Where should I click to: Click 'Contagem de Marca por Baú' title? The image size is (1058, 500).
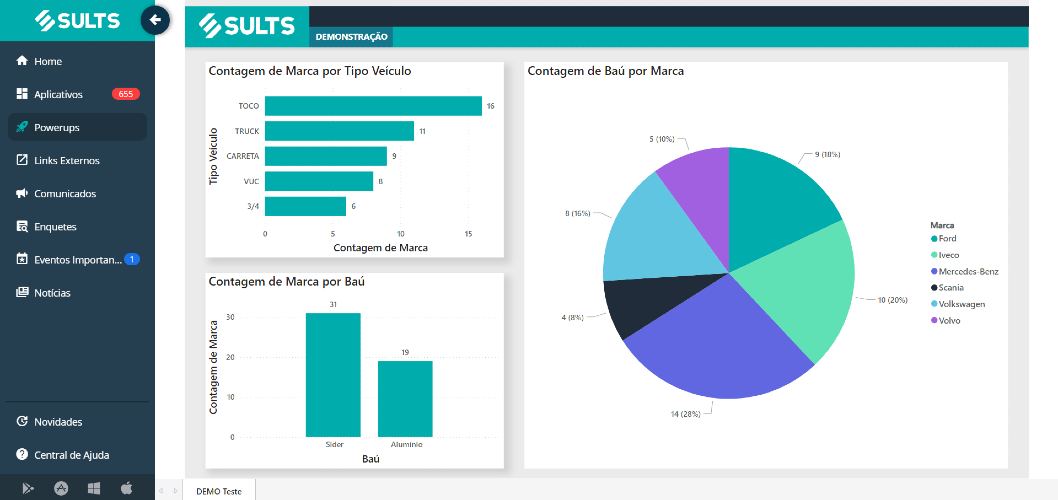pyautogui.click(x=287, y=281)
